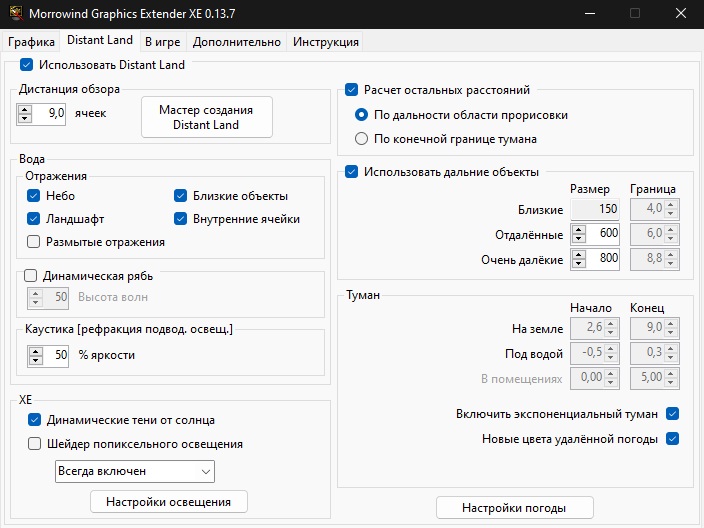Go to the Инструкция tab
The width and height of the screenshot is (704, 528).
326,41
